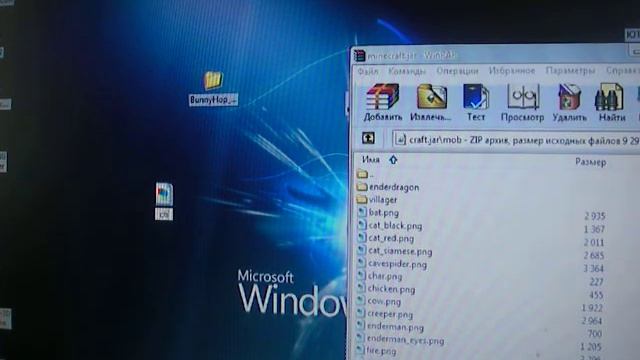Open the Операции menu

tap(457, 71)
